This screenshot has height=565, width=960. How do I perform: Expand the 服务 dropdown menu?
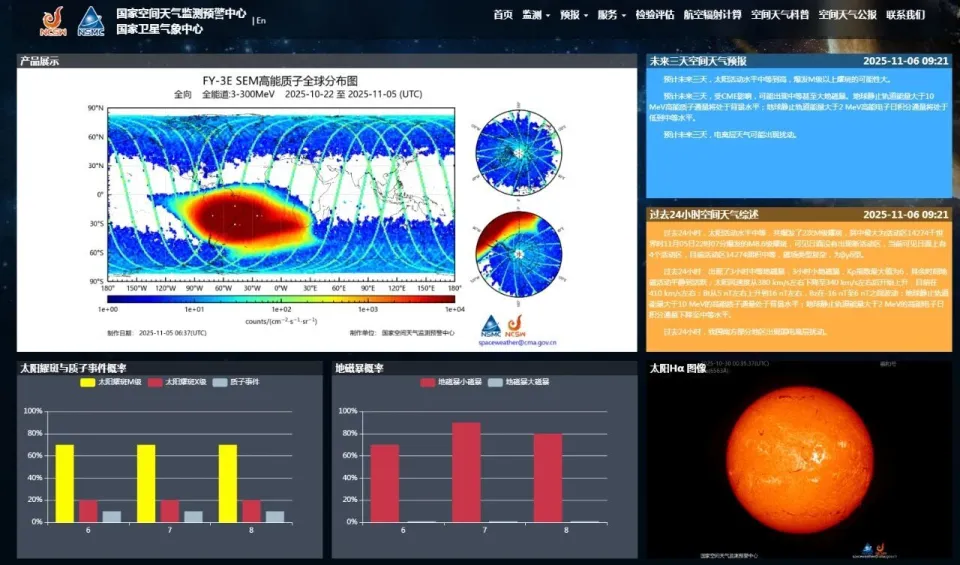point(611,15)
